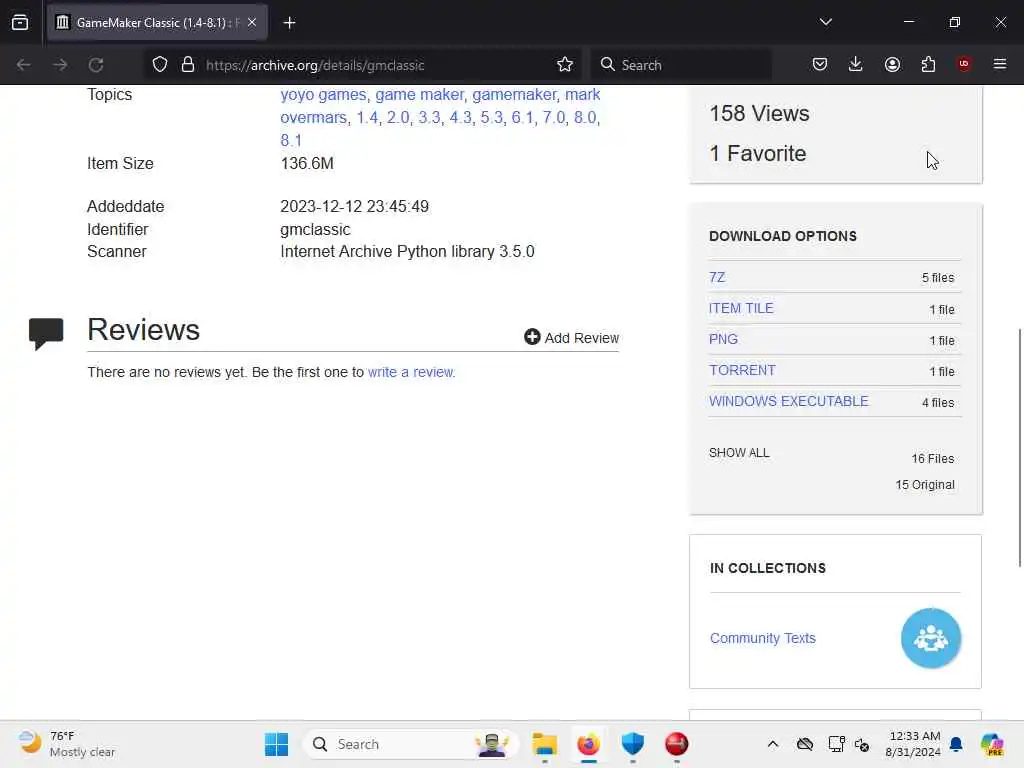Click the Add Review button
Viewport: 1024px width, 768px height.
click(x=571, y=338)
